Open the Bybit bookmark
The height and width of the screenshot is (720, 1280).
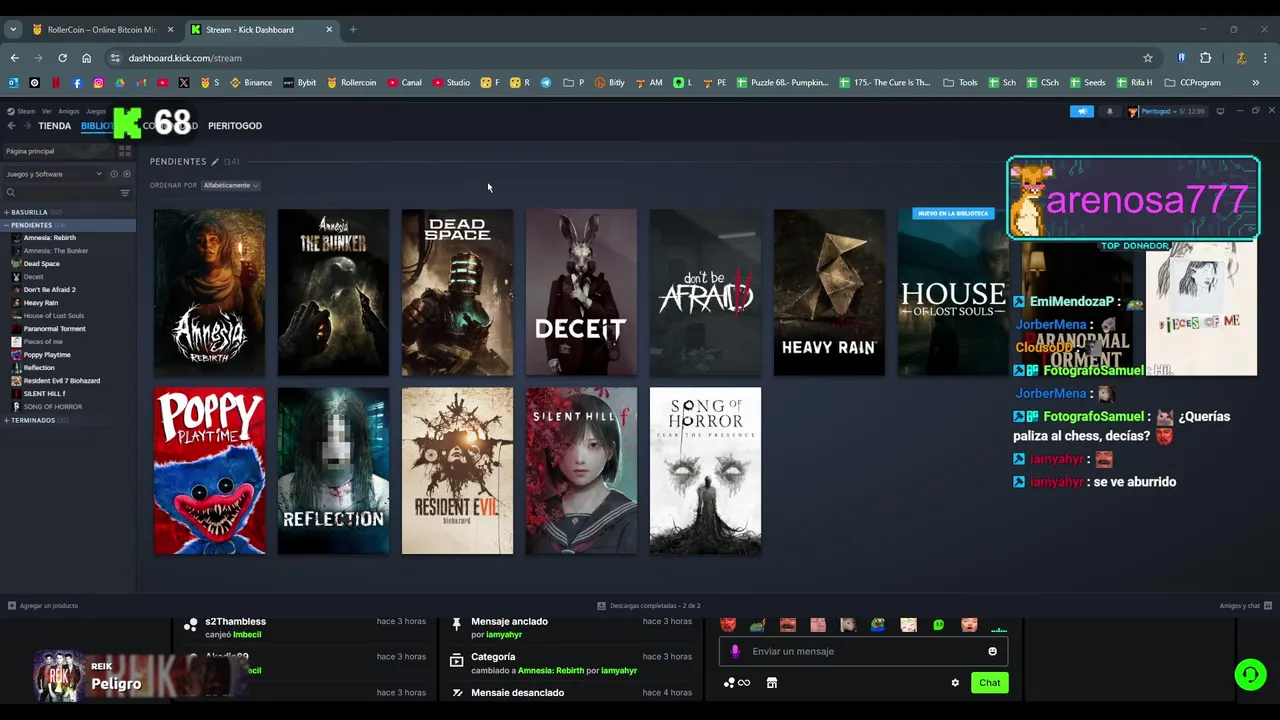[x=299, y=83]
